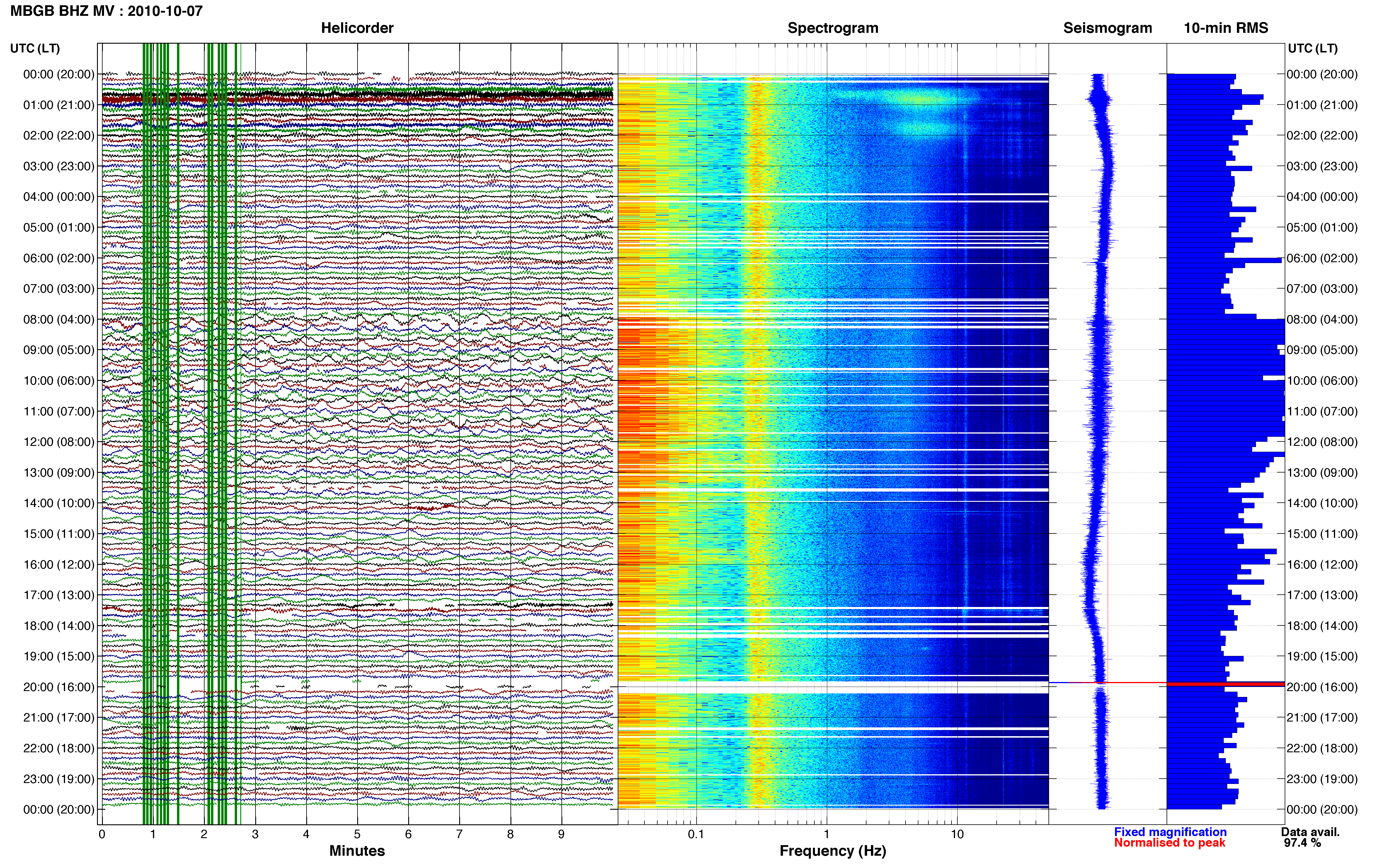Click the 'Frequency (Hz)' x-axis label

coord(833,851)
